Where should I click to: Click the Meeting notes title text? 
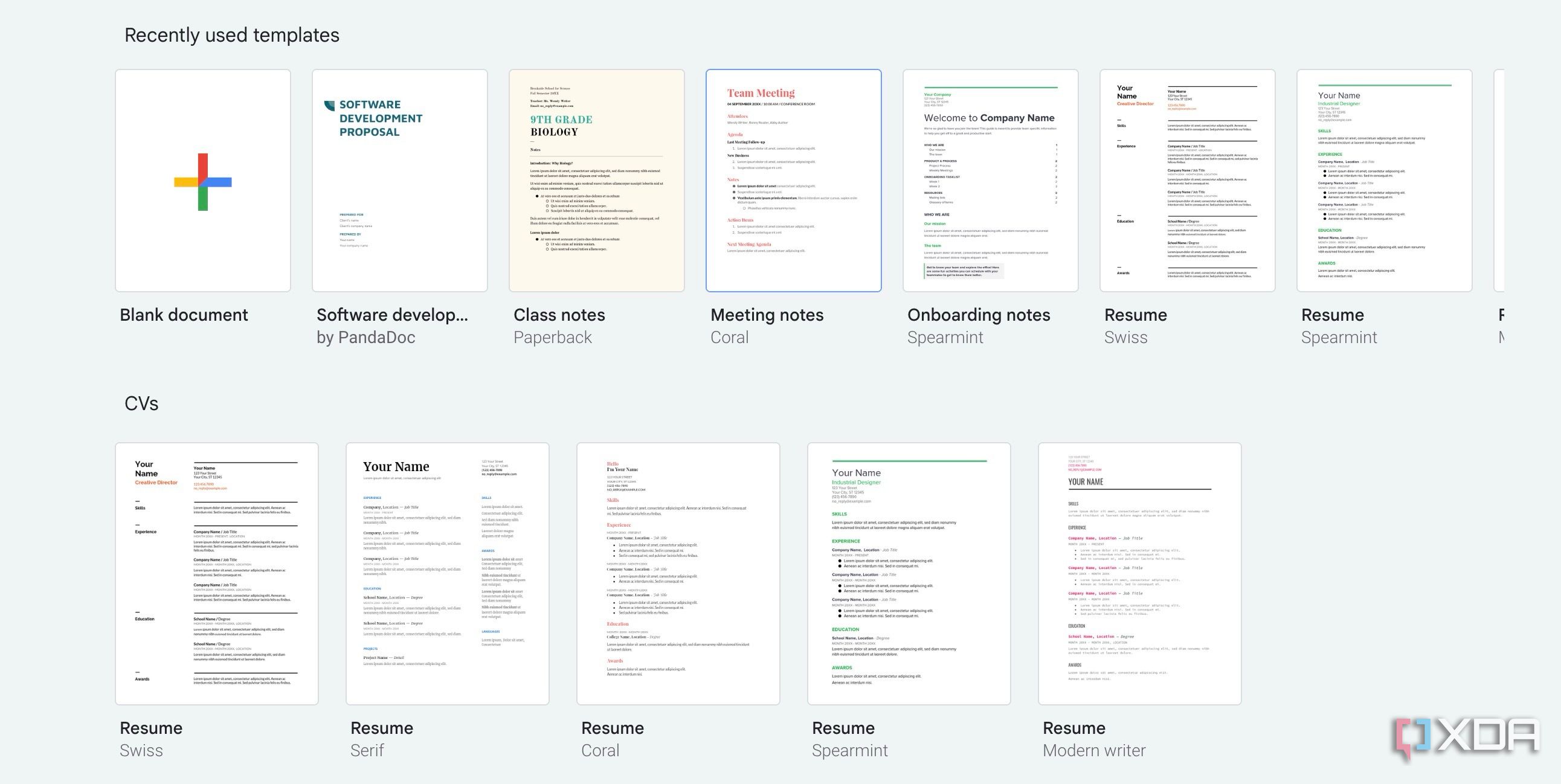(767, 315)
